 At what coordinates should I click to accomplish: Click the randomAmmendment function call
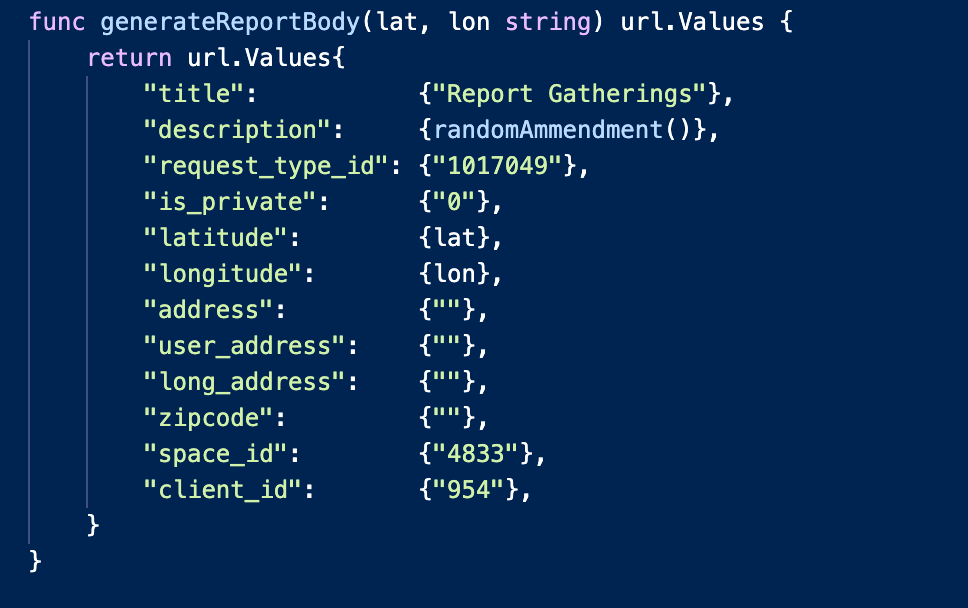547,130
